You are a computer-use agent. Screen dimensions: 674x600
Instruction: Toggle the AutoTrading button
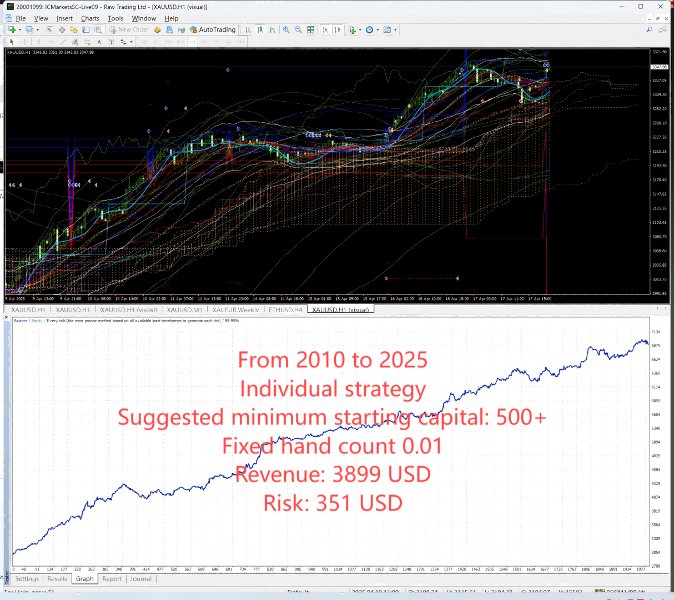pos(213,30)
